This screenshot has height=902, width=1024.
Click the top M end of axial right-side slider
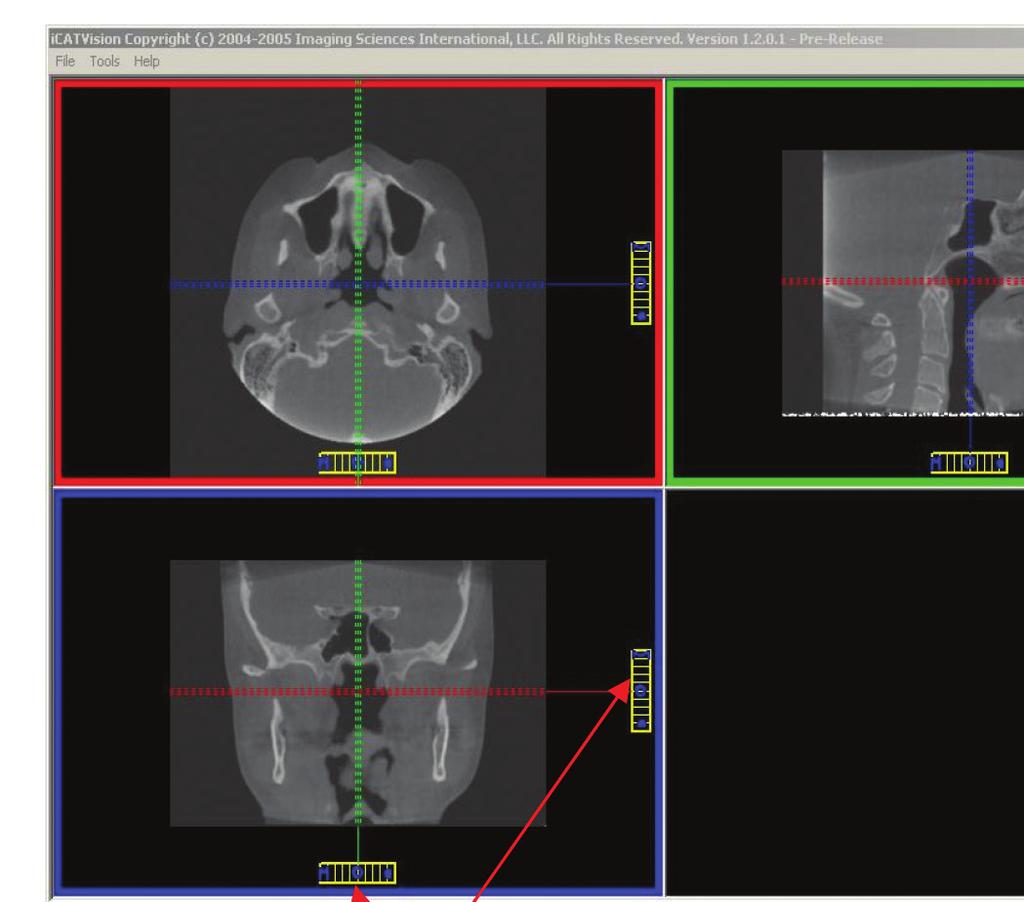[641, 248]
